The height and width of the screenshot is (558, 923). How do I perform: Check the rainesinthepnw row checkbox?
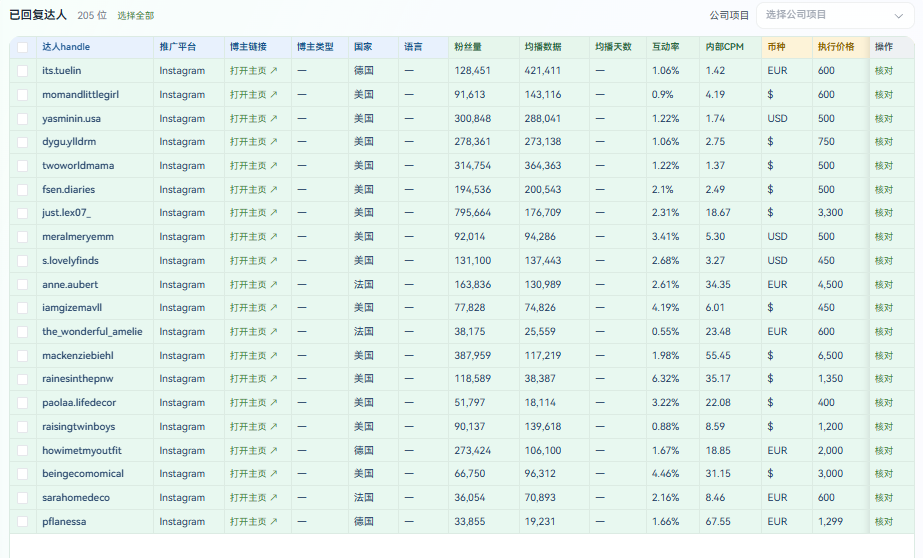pyautogui.click(x=22, y=378)
